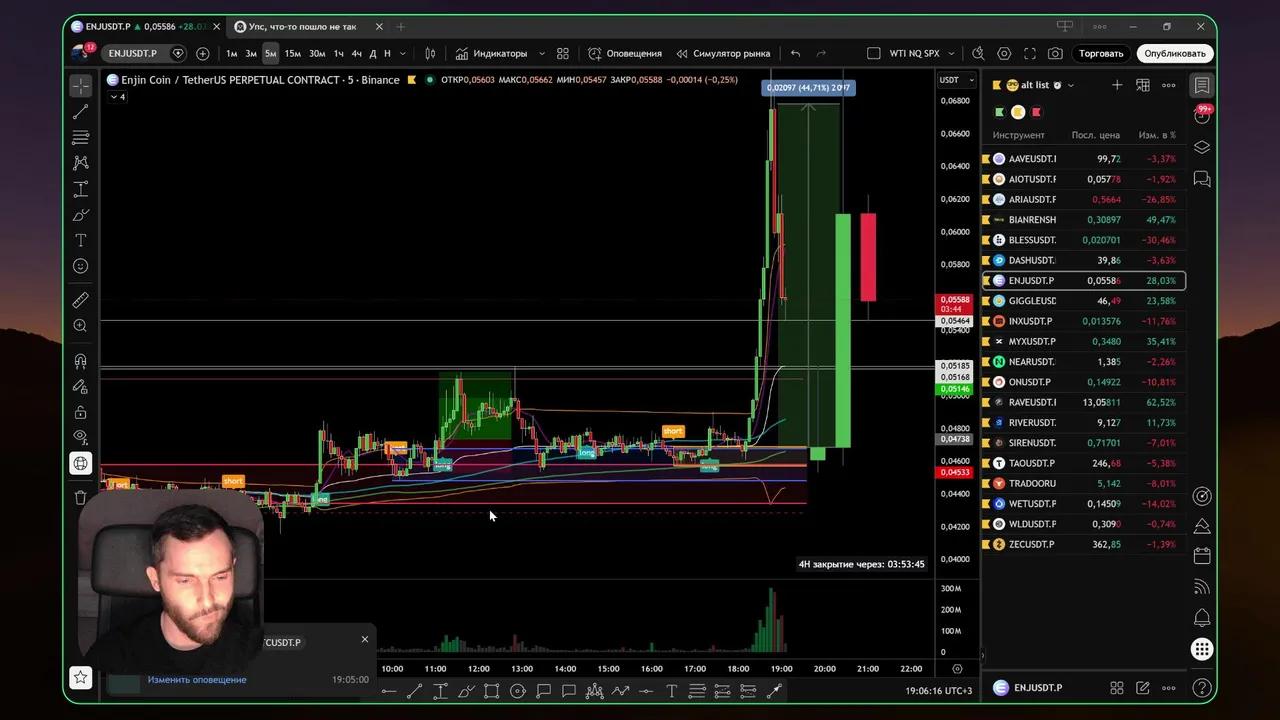Expand the alt list watchlist dropdown
Image resolution: width=1280 pixels, height=720 pixels.
[x=1071, y=85]
